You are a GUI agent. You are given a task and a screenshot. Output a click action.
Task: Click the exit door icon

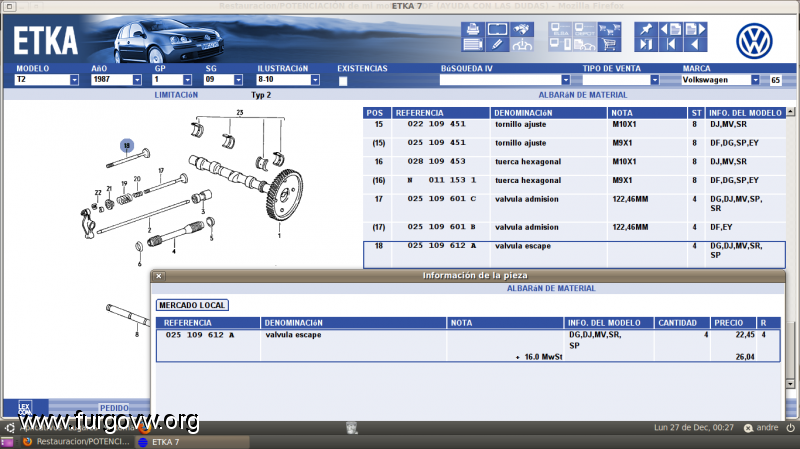[x=646, y=44]
